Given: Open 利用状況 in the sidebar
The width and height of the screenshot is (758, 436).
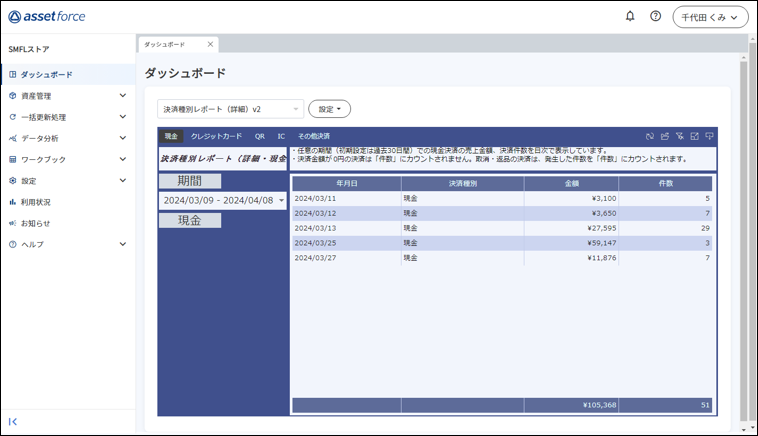Looking at the screenshot, I should coord(68,202).
